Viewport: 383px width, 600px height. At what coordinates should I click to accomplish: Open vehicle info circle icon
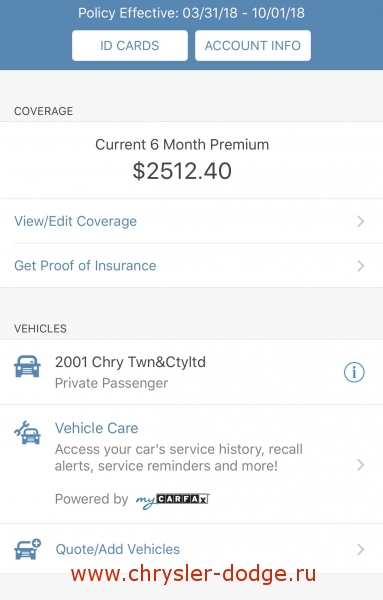point(354,372)
